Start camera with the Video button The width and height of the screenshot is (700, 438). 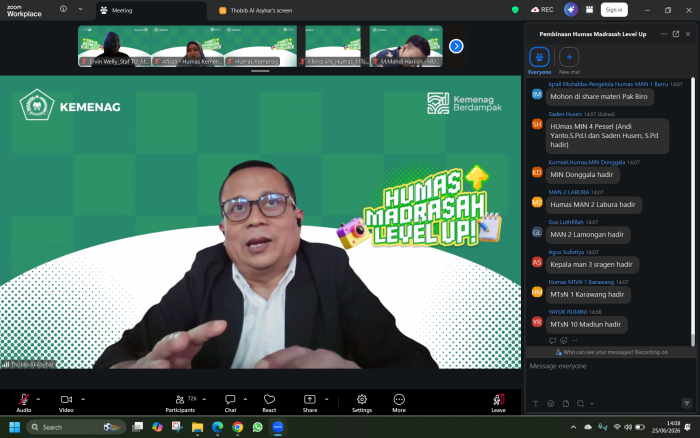tap(66, 403)
